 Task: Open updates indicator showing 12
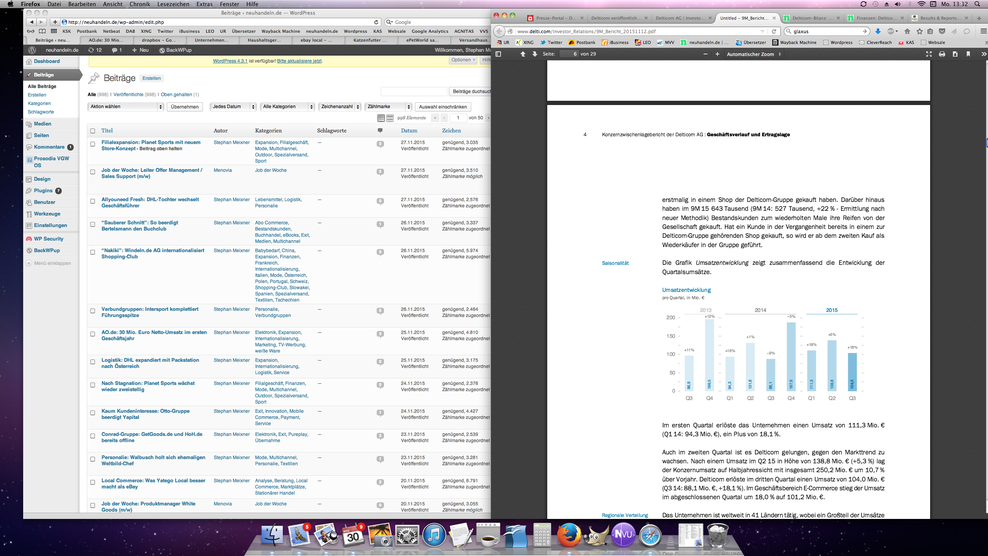pyautogui.click(x=95, y=50)
